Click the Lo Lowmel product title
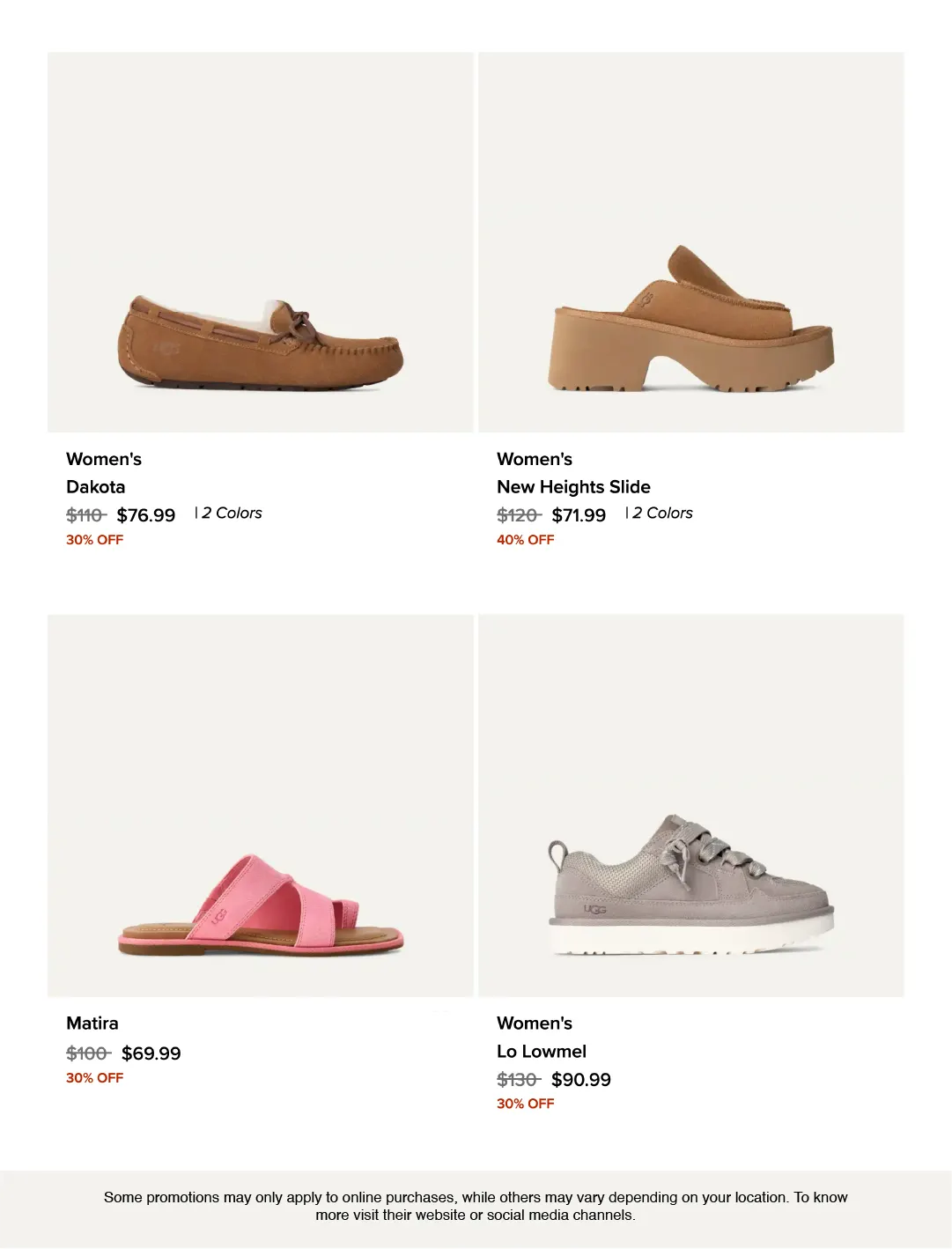Image resolution: width=952 pixels, height=1249 pixels. (541, 1052)
